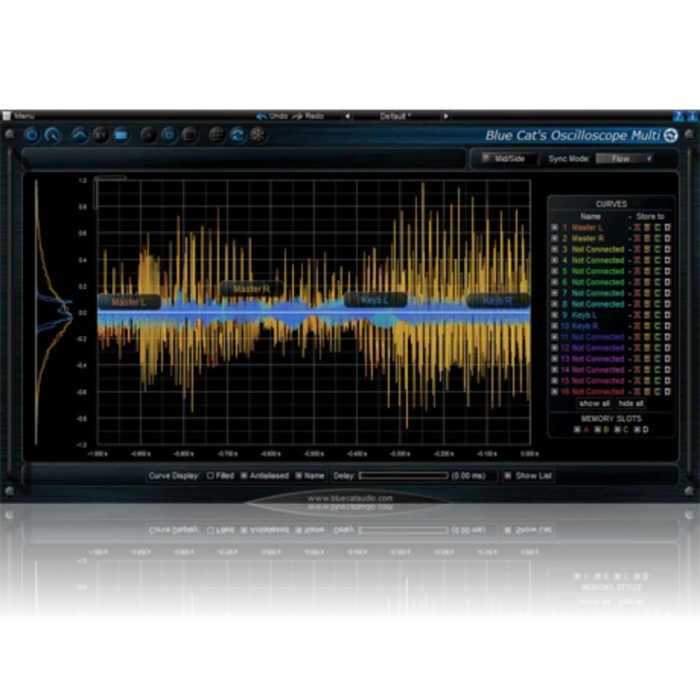Open the Sync Mode dropdown showing Flow
The width and height of the screenshot is (700, 700).
pyautogui.click(x=625, y=158)
